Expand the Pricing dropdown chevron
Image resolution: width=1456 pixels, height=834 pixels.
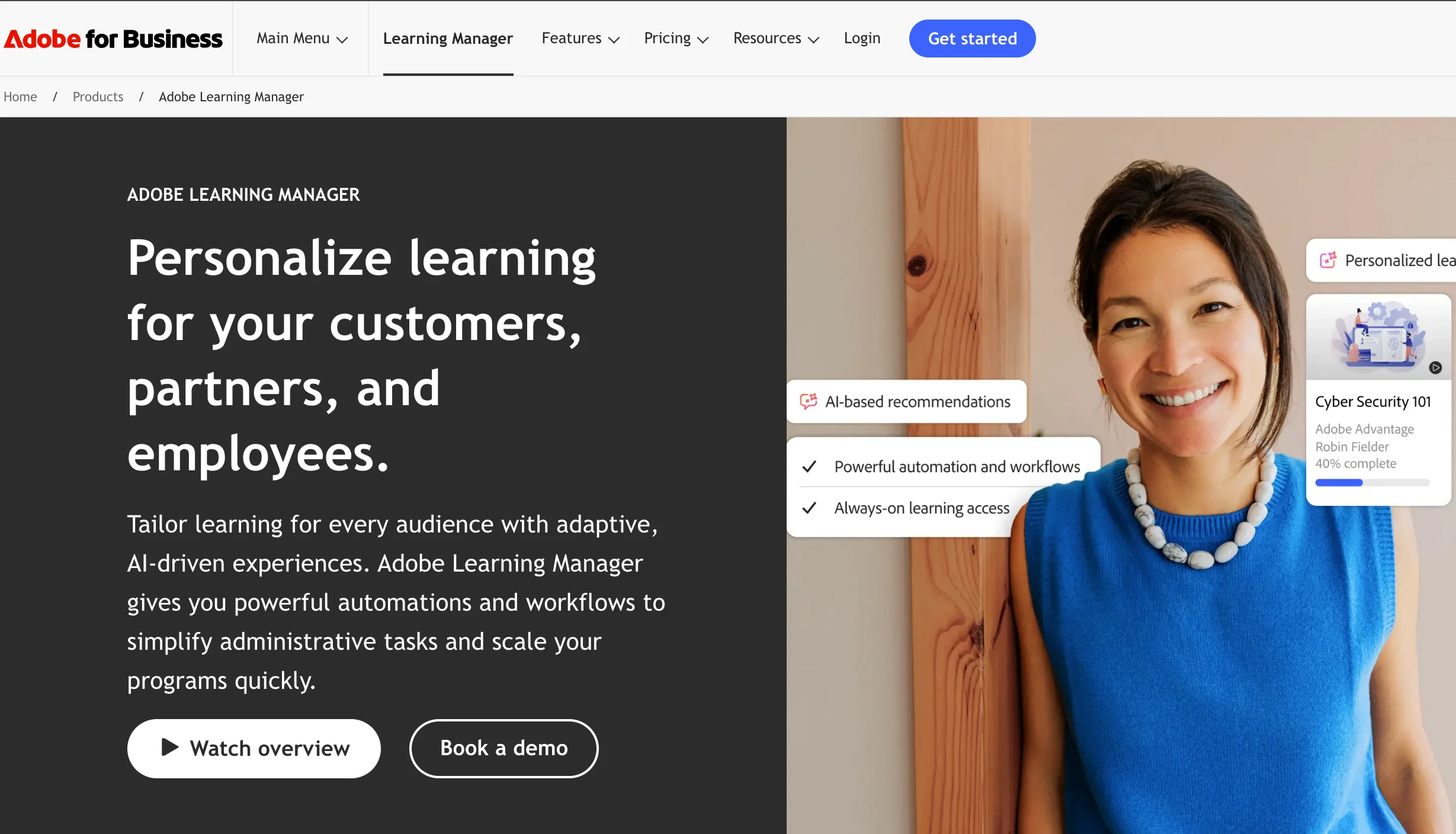703,40
